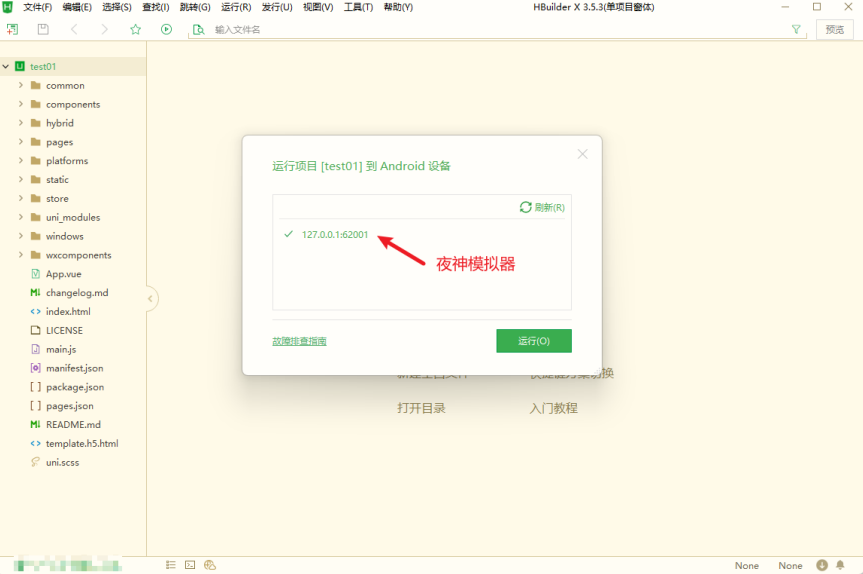Click the filter funnel icon
Image resolution: width=863 pixels, height=574 pixels.
click(796, 29)
